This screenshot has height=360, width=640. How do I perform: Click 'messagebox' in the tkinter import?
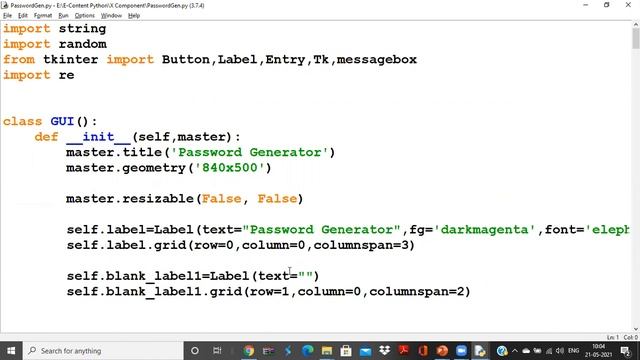[376, 60]
